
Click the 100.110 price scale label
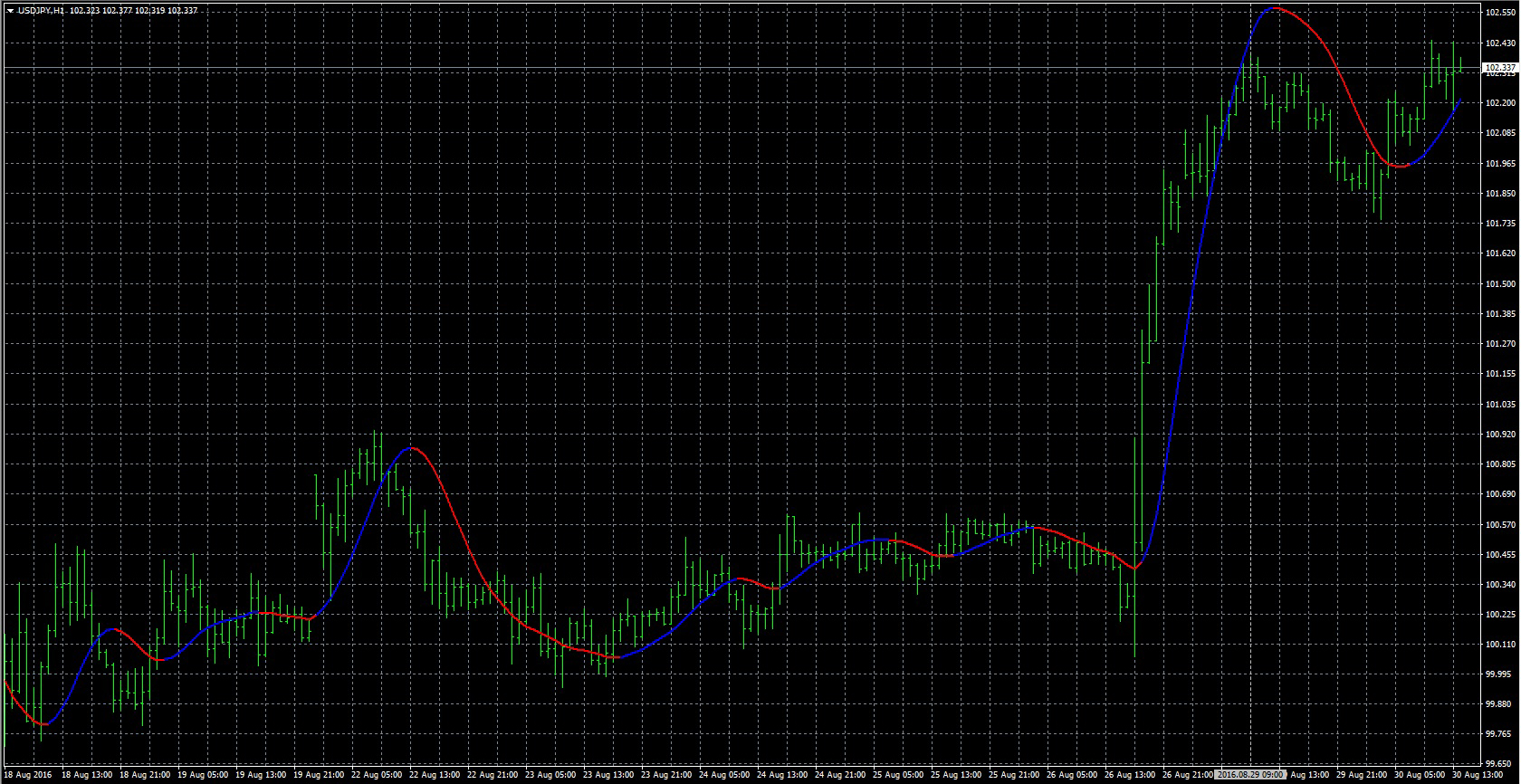click(1500, 645)
